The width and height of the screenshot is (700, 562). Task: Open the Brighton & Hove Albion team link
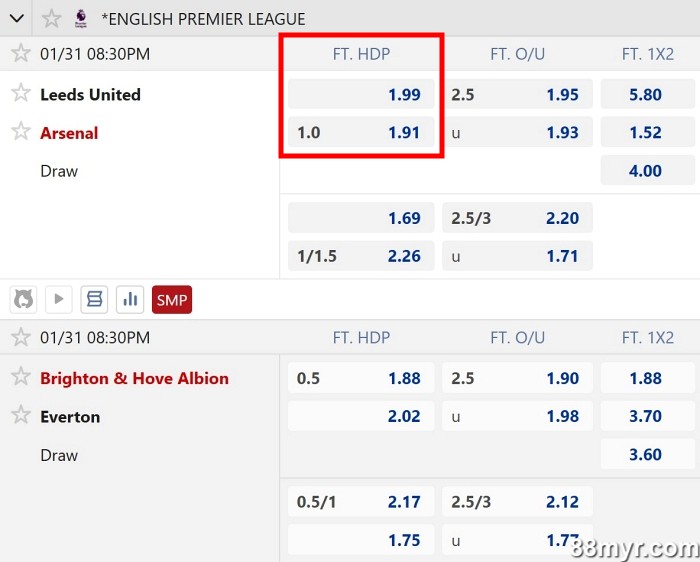[x=134, y=378]
